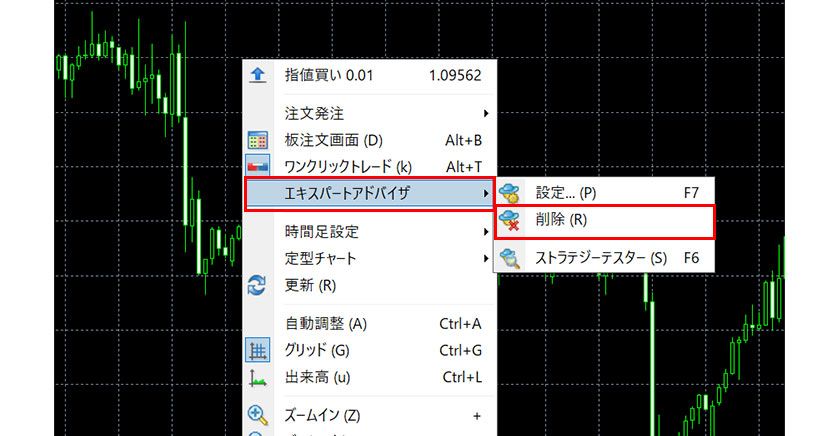840x436 pixels.
Task: Toggle グリッド (G) menu option
Action: click(x=370, y=350)
